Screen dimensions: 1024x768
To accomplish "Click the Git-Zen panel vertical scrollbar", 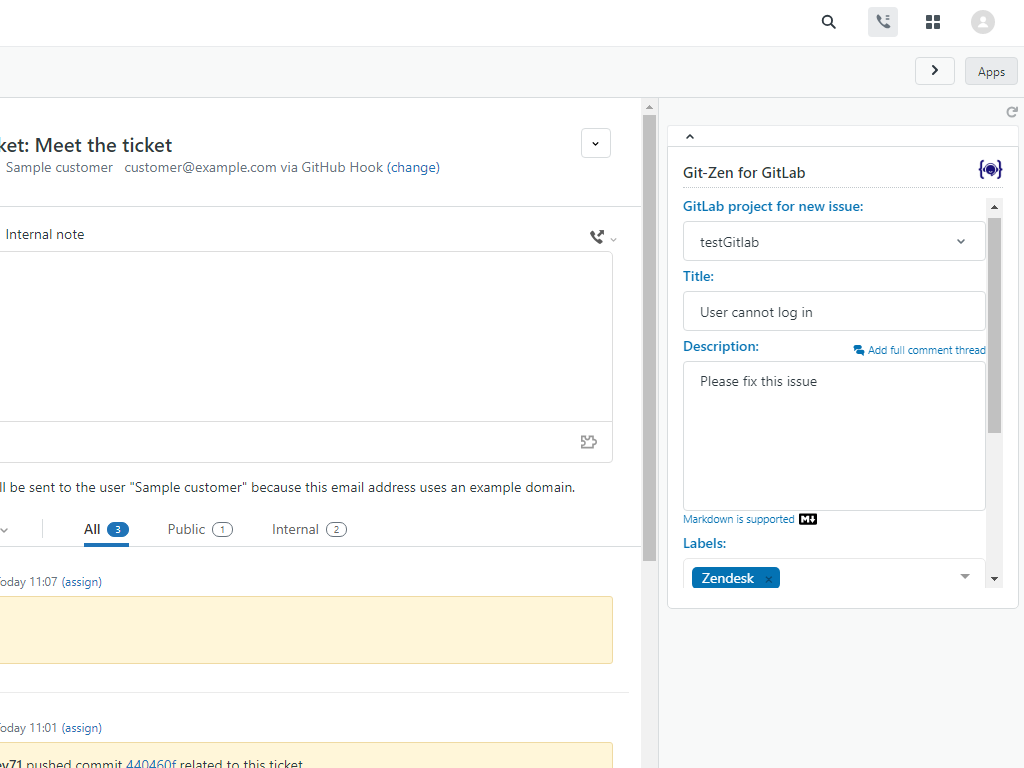I will click(x=994, y=330).
